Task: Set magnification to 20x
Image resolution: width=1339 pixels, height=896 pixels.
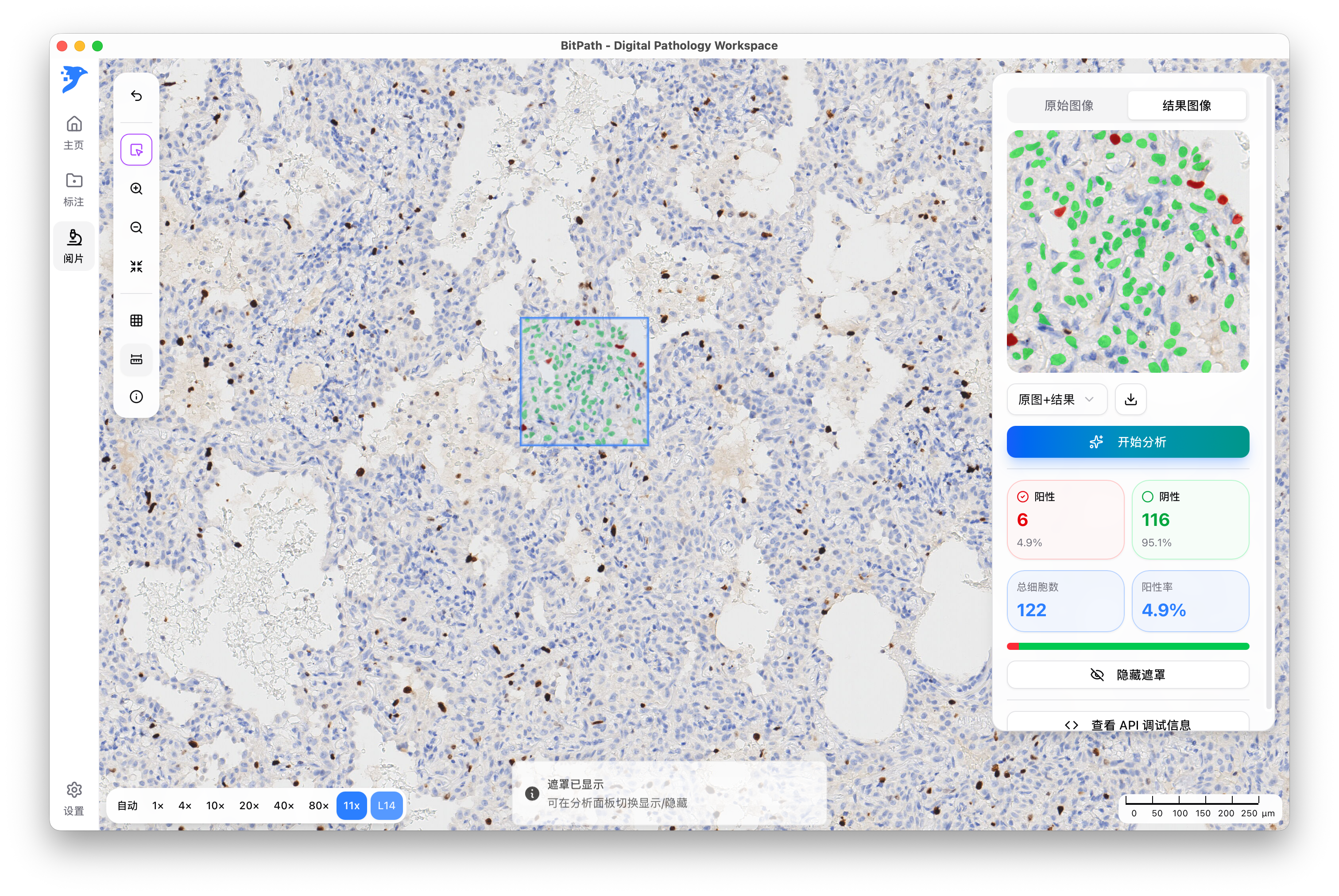Action: tap(248, 805)
